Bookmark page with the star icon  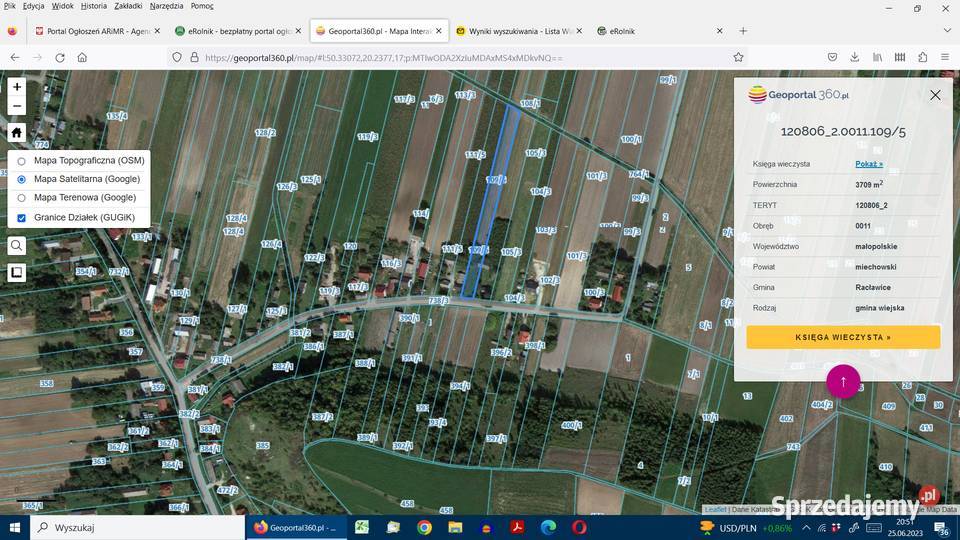click(739, 58)
